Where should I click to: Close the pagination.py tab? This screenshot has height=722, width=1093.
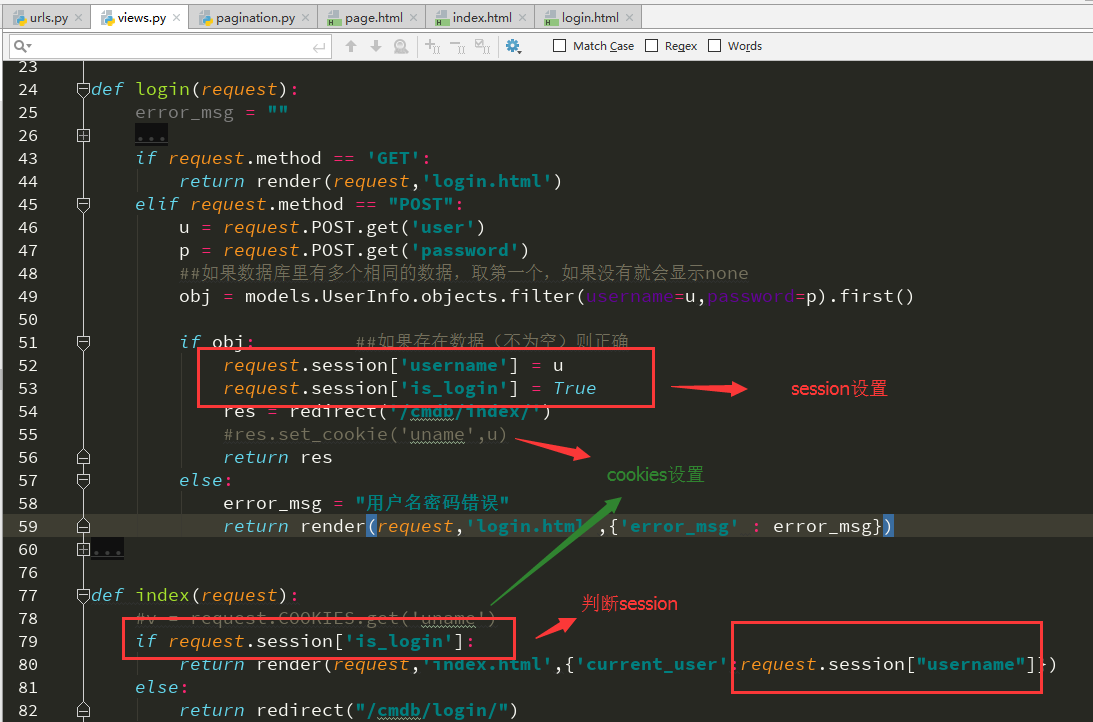click(305, 17)
